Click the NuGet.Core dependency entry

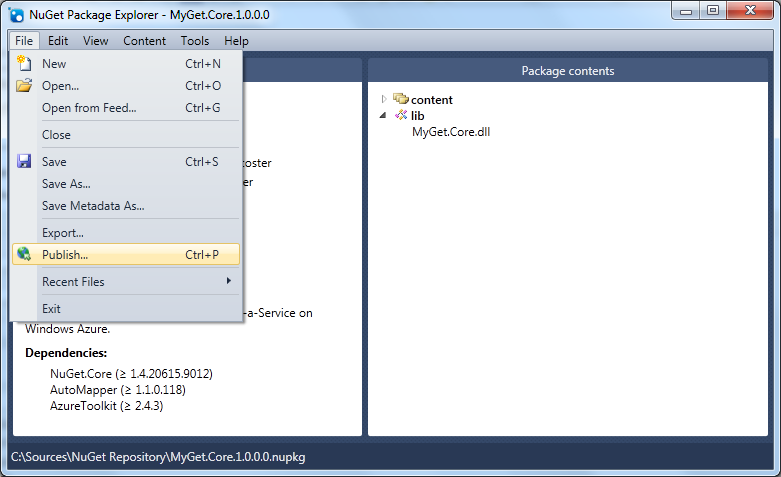[131, 373]
